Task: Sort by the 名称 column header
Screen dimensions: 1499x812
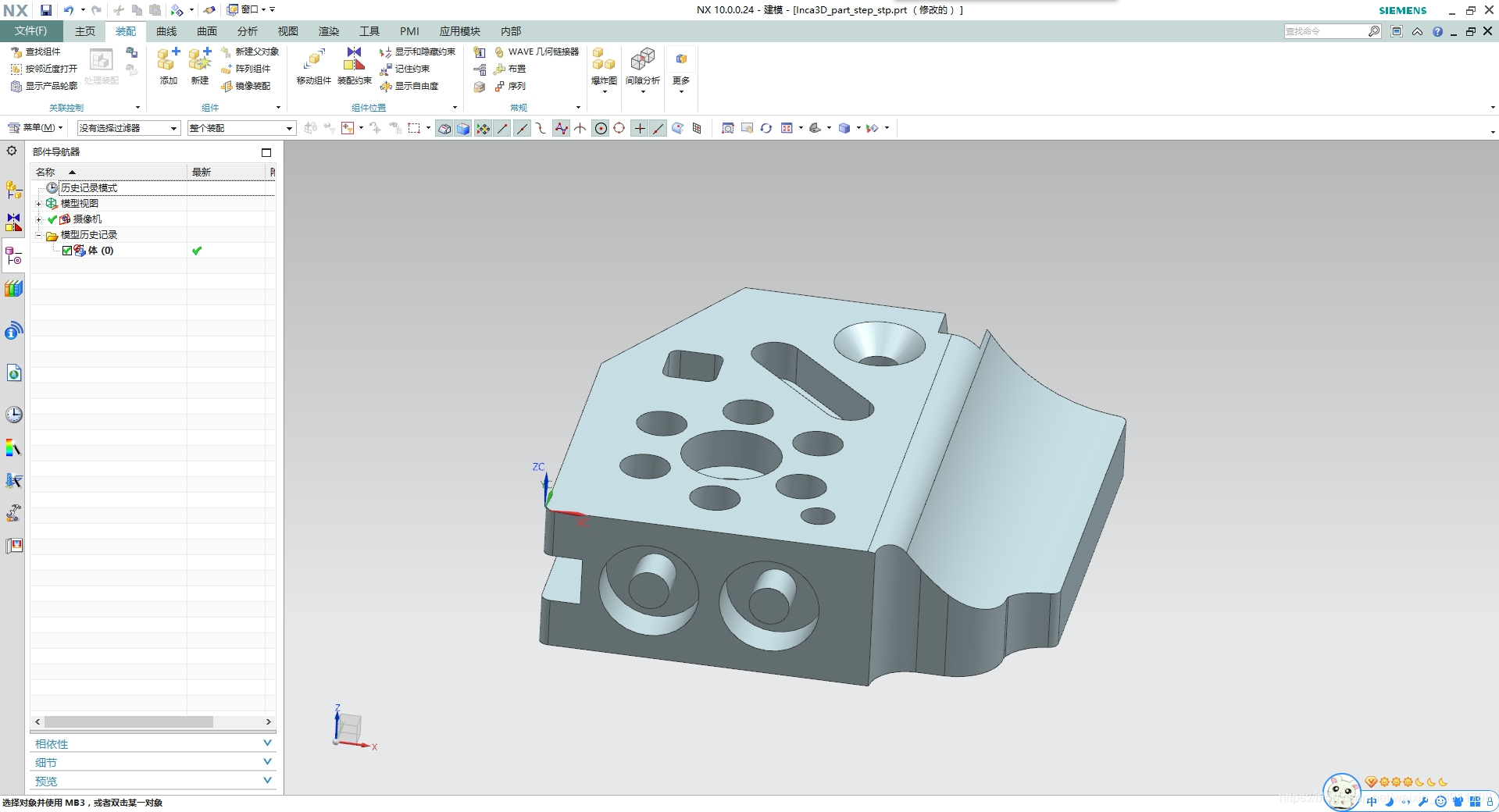Action: [x=109, y=172]
